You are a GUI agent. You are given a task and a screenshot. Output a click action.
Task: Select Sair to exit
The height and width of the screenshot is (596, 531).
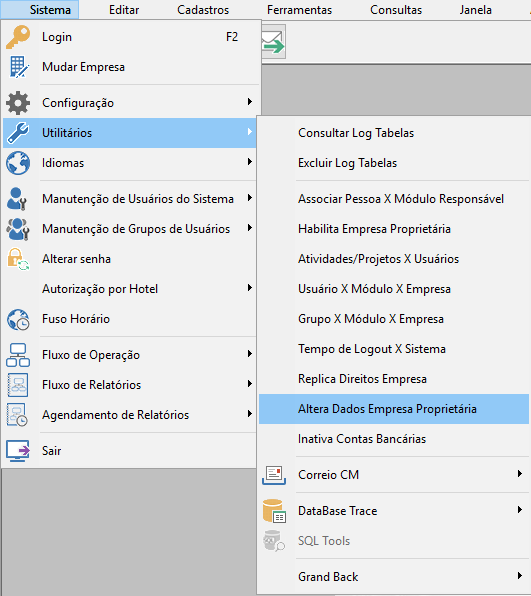click(x=131, y=451)
